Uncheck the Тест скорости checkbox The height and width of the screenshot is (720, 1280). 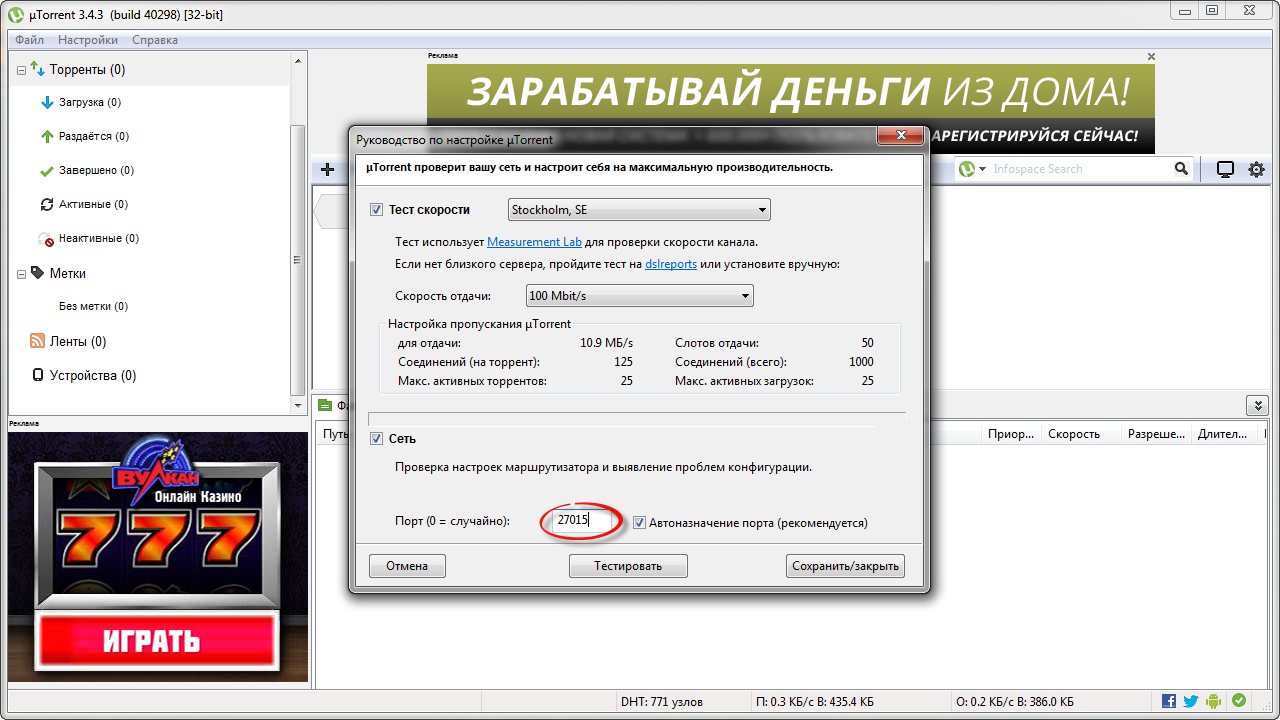click(377, 210)
